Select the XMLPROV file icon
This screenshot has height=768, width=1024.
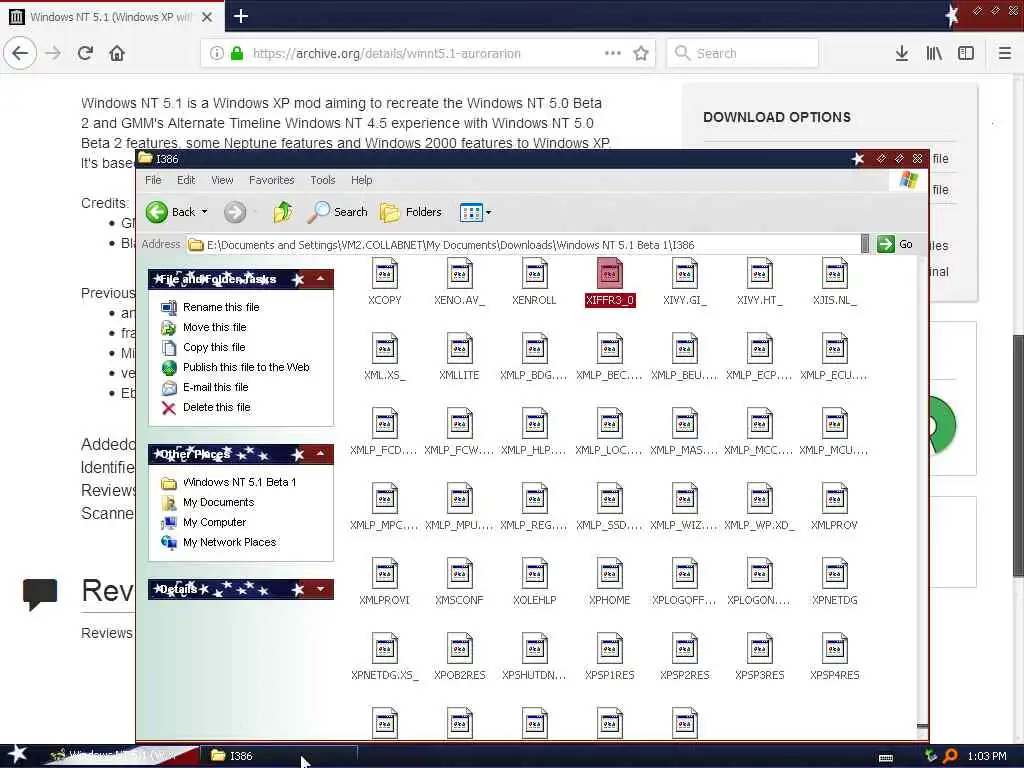pyautogui.click(x=835, y=498)
